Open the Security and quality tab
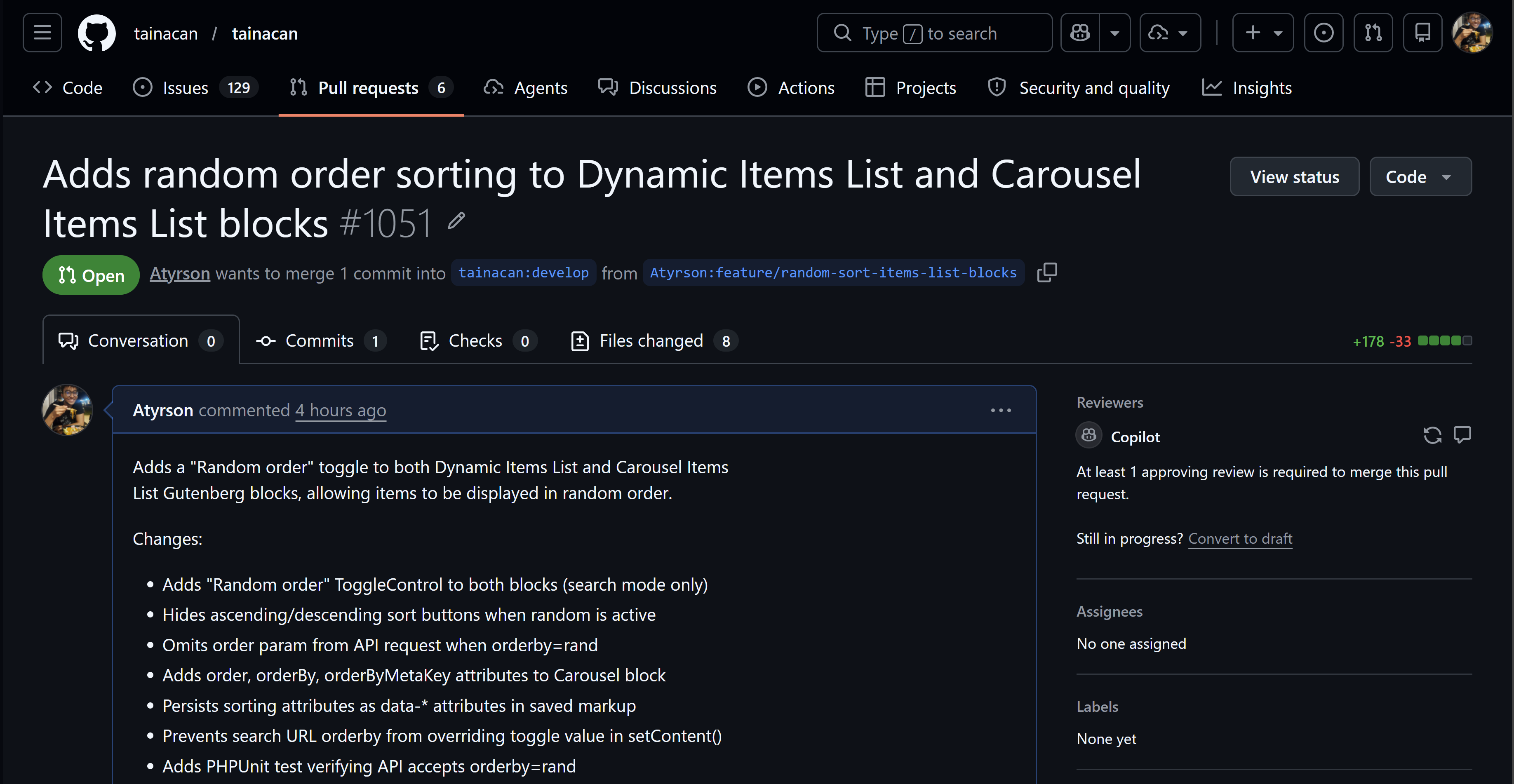This screenshot has width=1514, height=784. tap(1079, 87)
